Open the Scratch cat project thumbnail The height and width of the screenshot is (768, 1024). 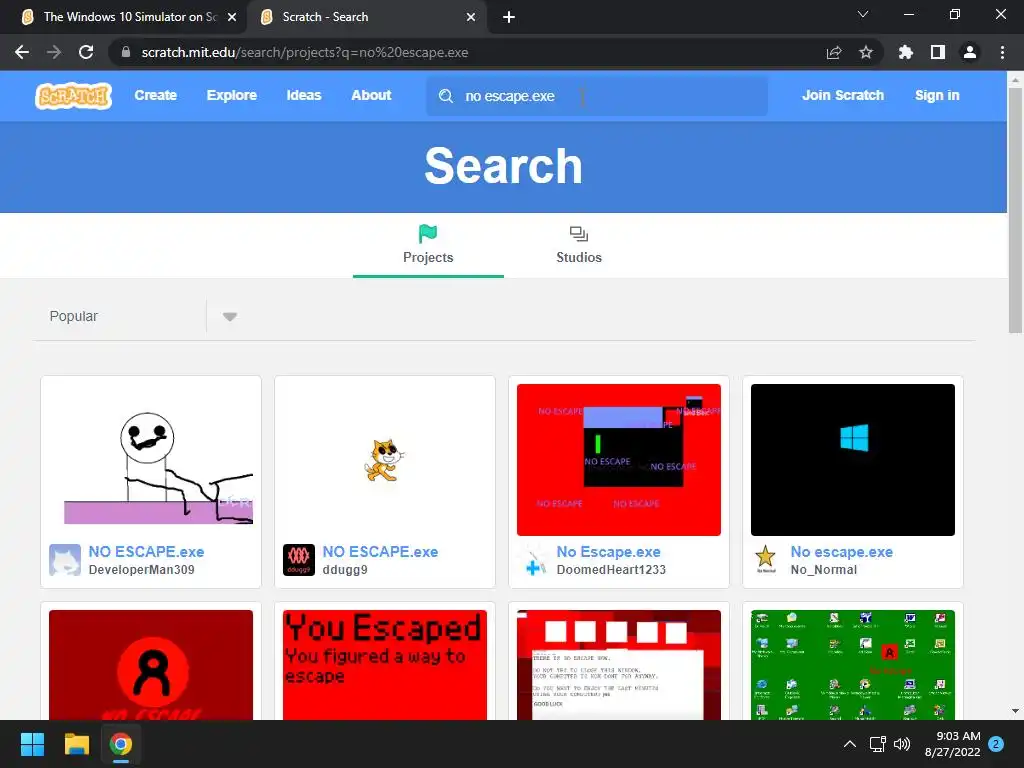(x=385, y=460)
